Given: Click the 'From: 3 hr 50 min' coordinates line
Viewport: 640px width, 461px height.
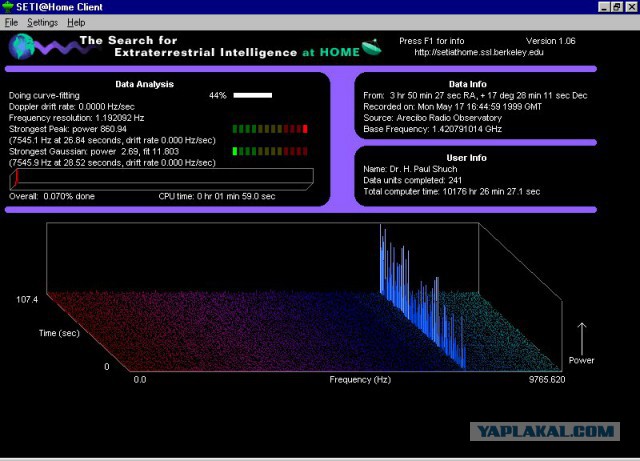Looking at the screenshot, I should [x=475, y=96].
